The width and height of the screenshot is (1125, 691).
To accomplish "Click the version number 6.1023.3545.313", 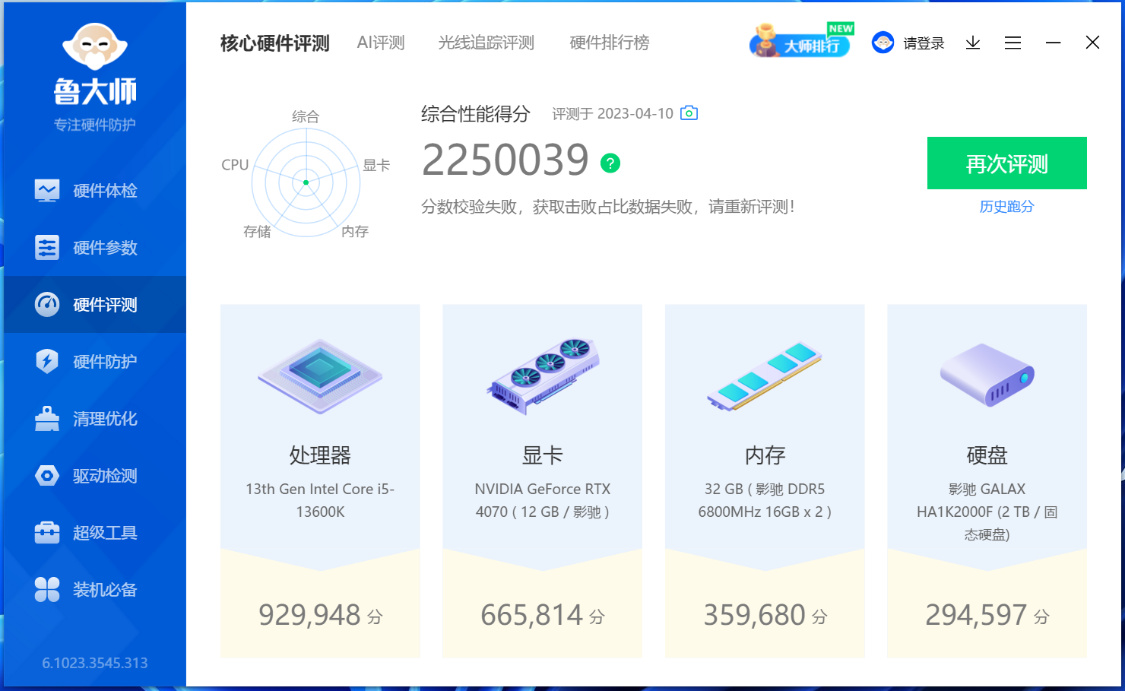I will click(x=95, y=663).
